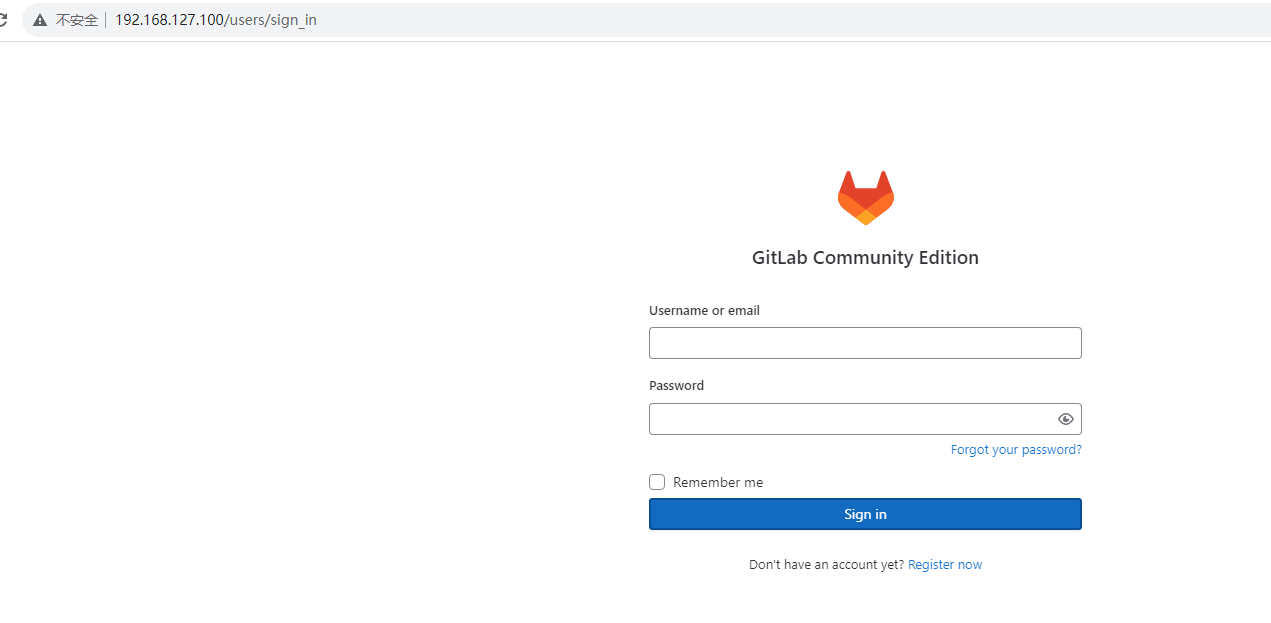Screen dimensions: 1271x623
Task: Click the blue Sign in button
Action: [x=865, y=514]
